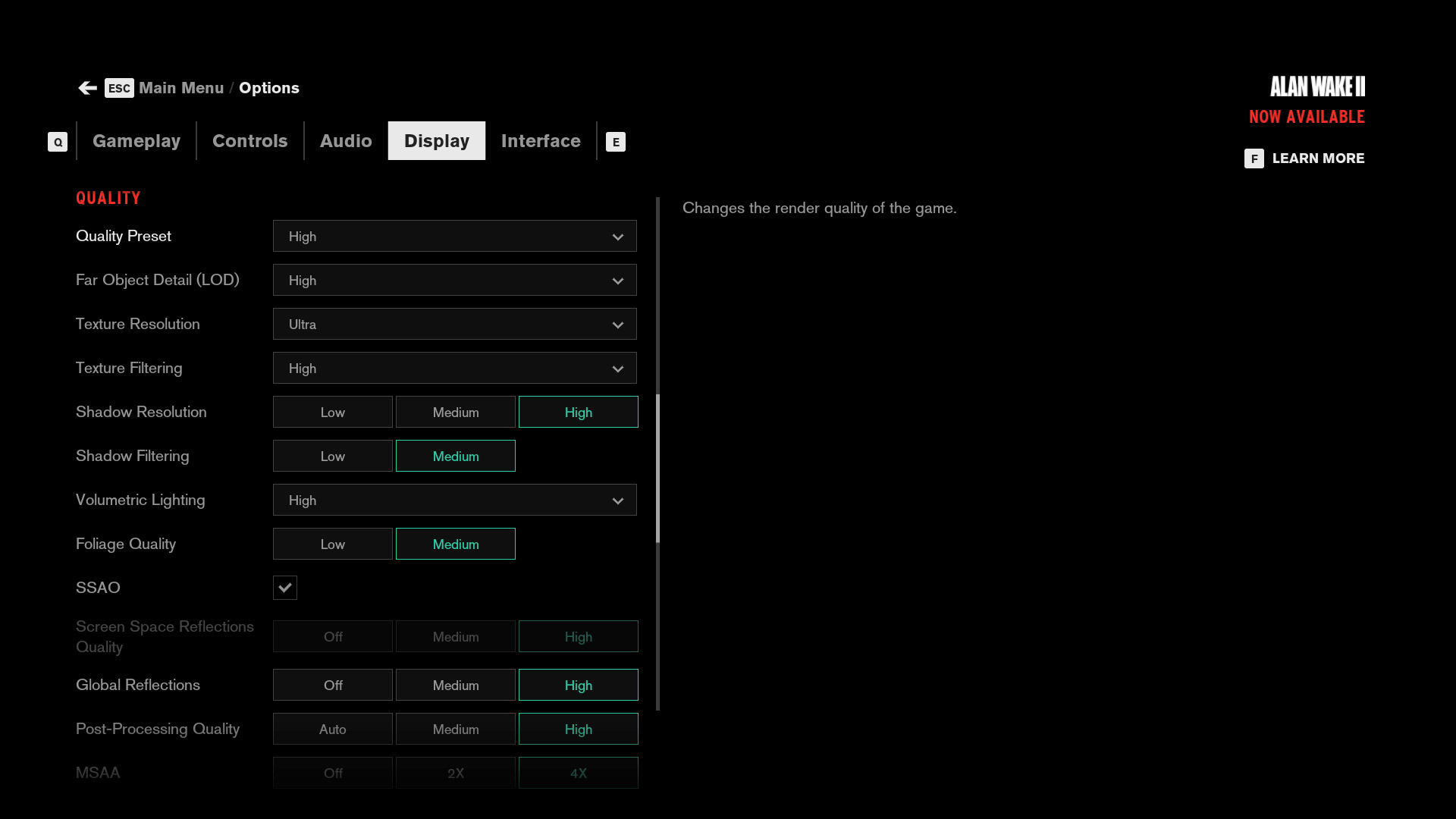Open the Volumetric Lighting dropdown
The height and width of the screenshot is (819, 1456).
point(455,500)
